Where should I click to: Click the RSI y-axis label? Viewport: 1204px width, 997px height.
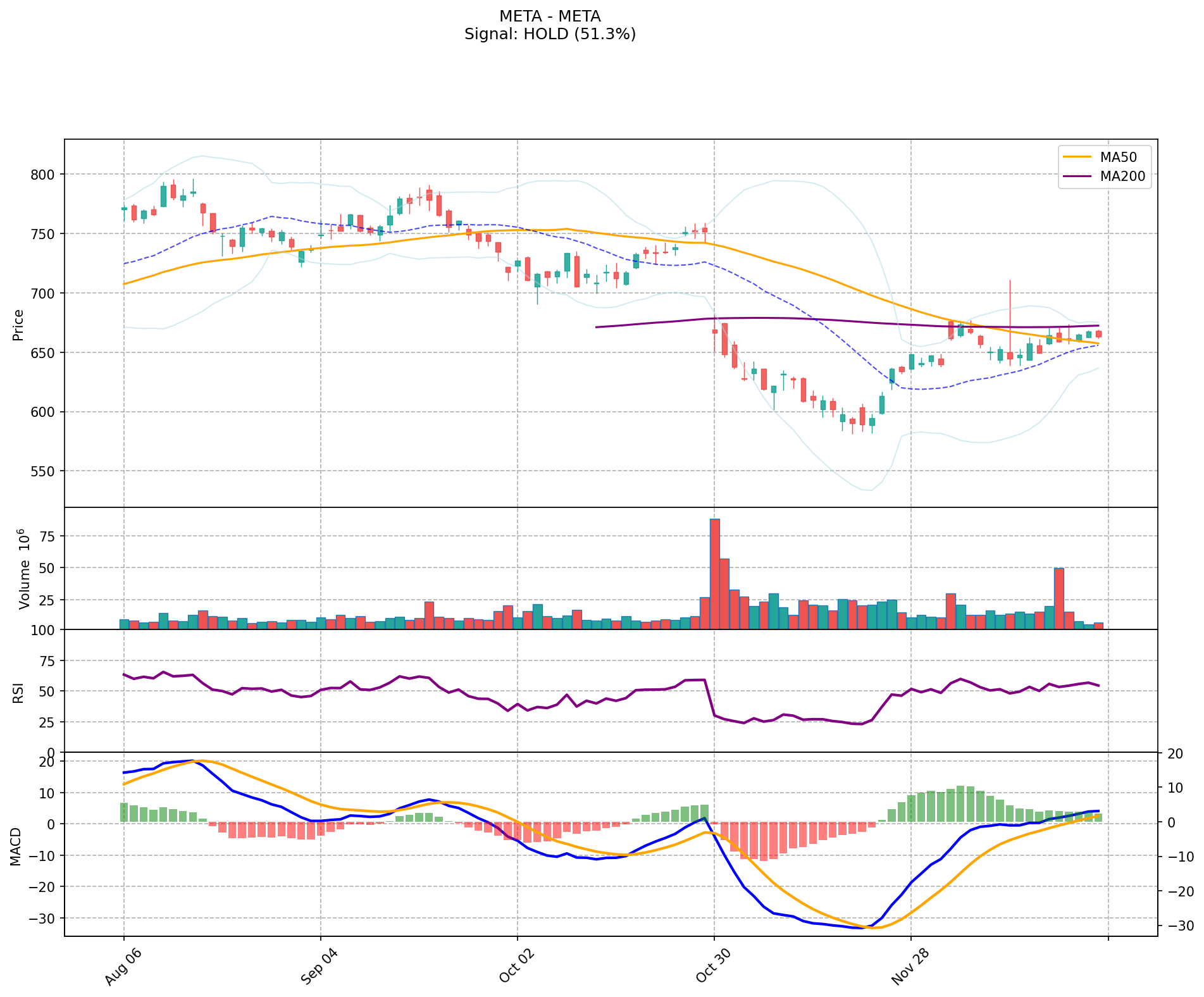point(18,692)
